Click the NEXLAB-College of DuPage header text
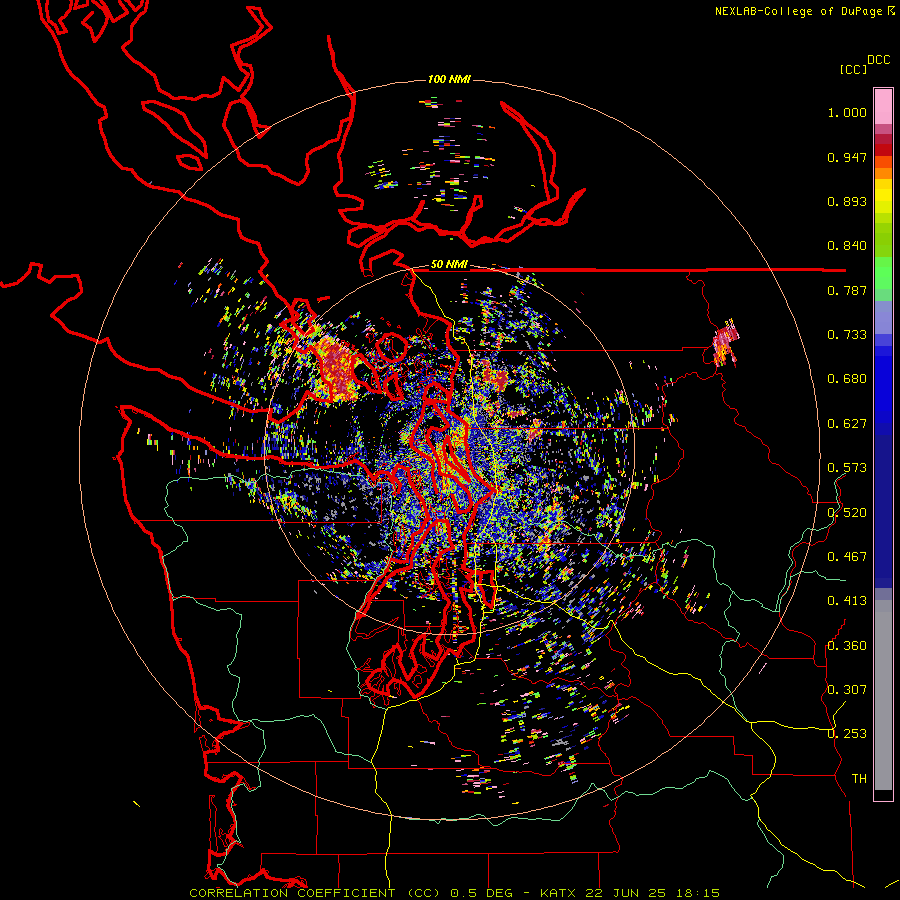900x900 pixels. (x=798, y=11)
